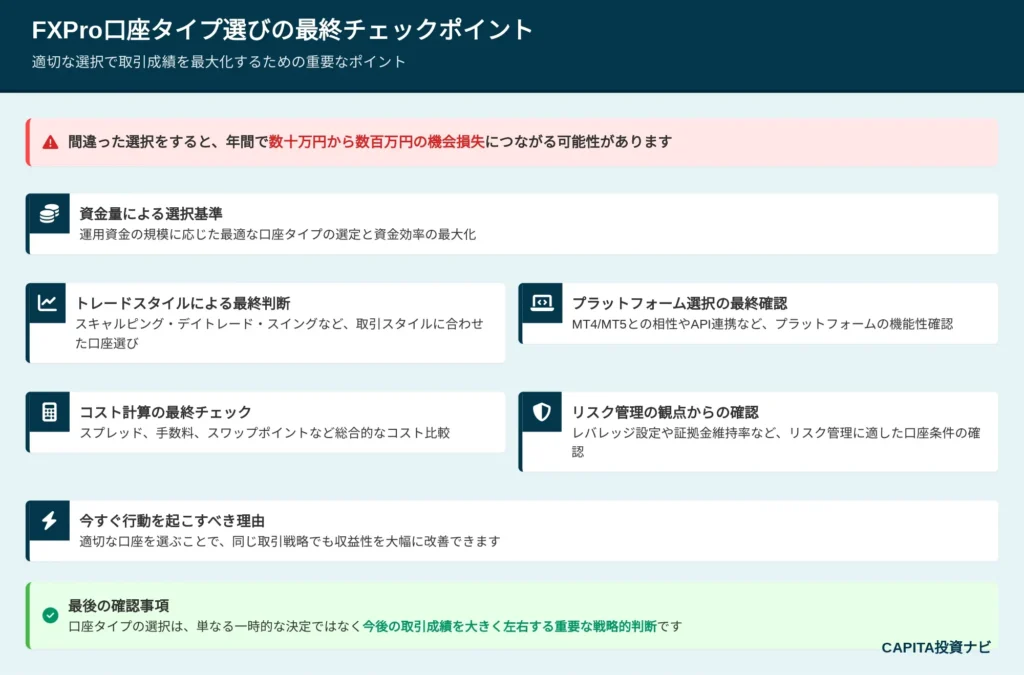
Task: Click description starting MT4/MT5との相性
Action: 762,324
